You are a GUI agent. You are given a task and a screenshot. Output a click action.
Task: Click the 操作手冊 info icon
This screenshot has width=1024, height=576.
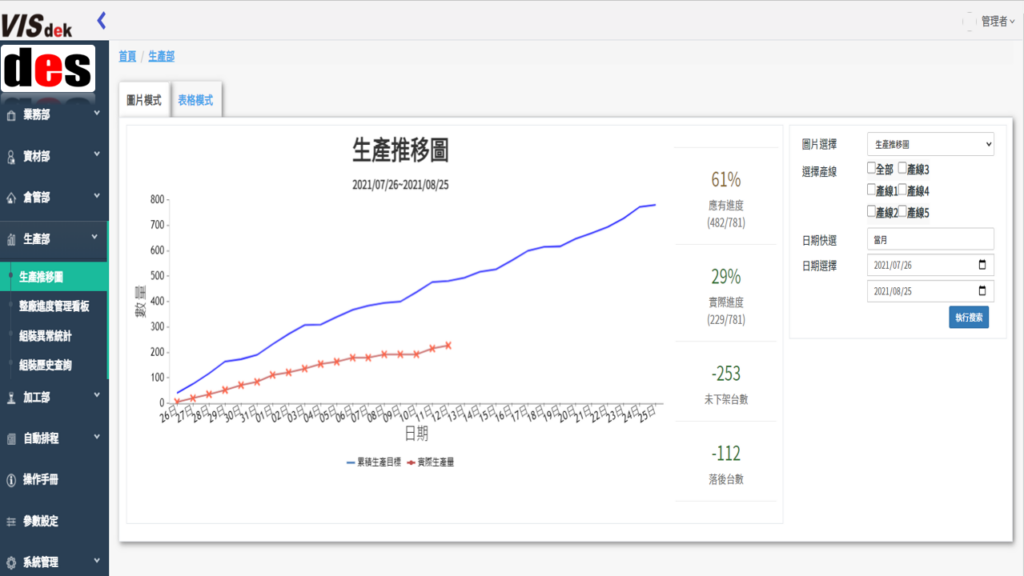click(11, 479)
